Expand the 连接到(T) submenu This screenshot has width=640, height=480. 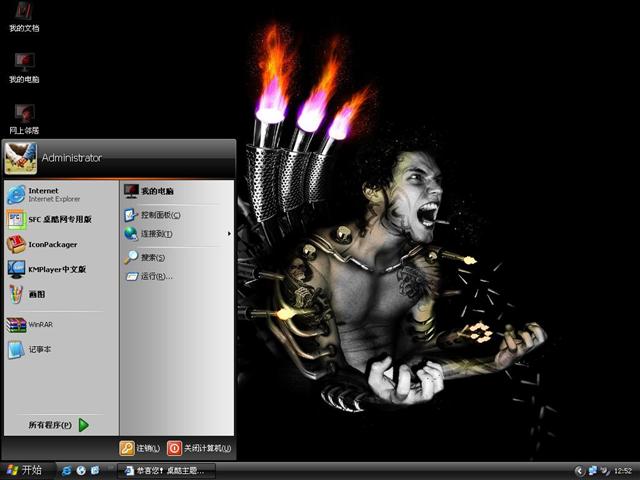coord(156,234)
